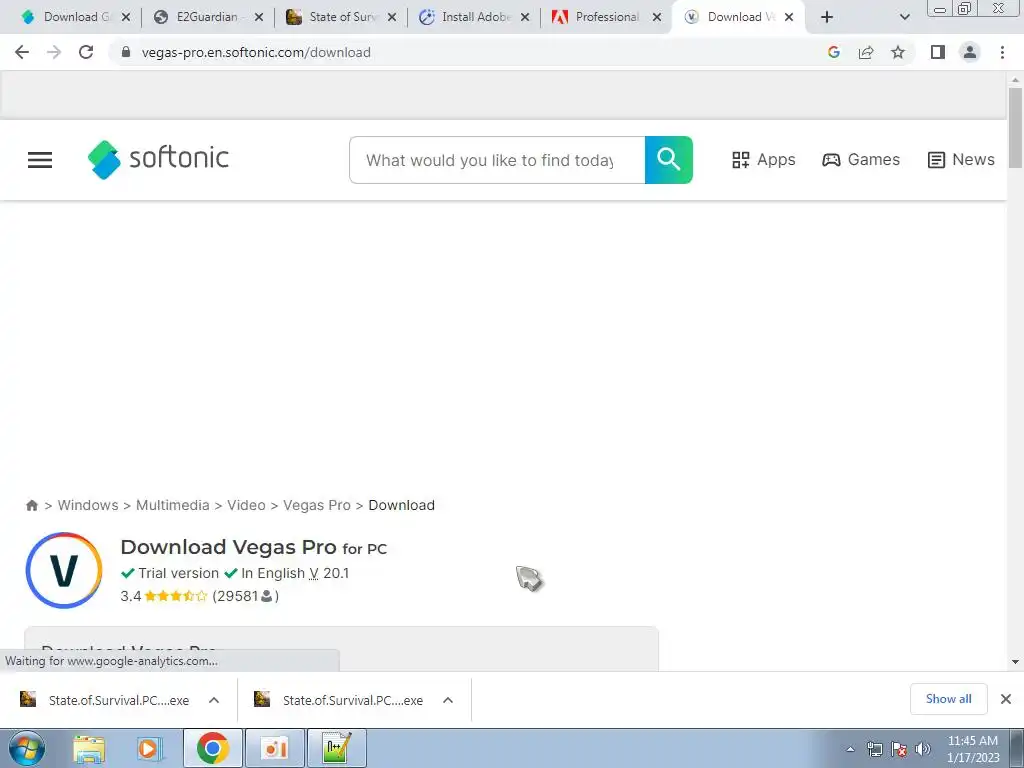Screen dimensions: 1024x768
Task: Open a new browser tab
Action: pyautogui.click(x=827, y=17)
